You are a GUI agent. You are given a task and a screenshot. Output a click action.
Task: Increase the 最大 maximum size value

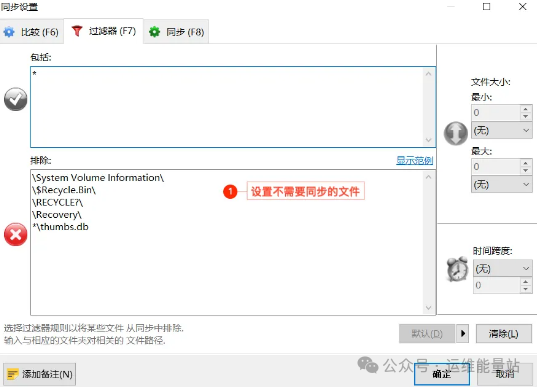tap(526, 163)
